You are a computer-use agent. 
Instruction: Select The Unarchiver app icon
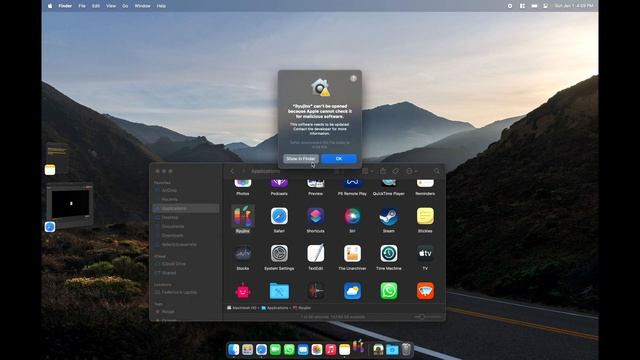tap(352, 253)
